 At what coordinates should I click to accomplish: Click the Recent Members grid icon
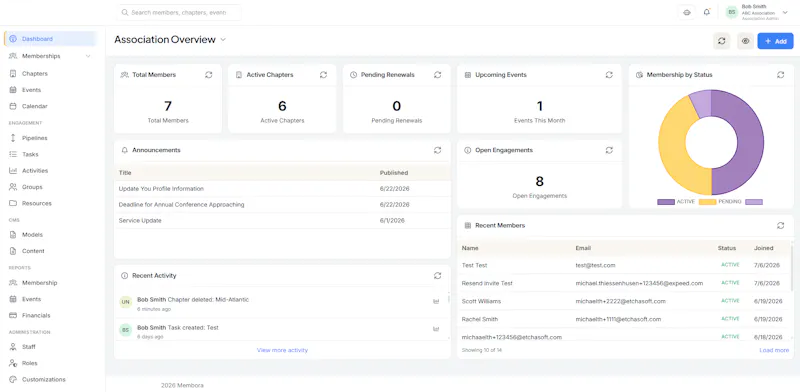(x=468, y=226)
